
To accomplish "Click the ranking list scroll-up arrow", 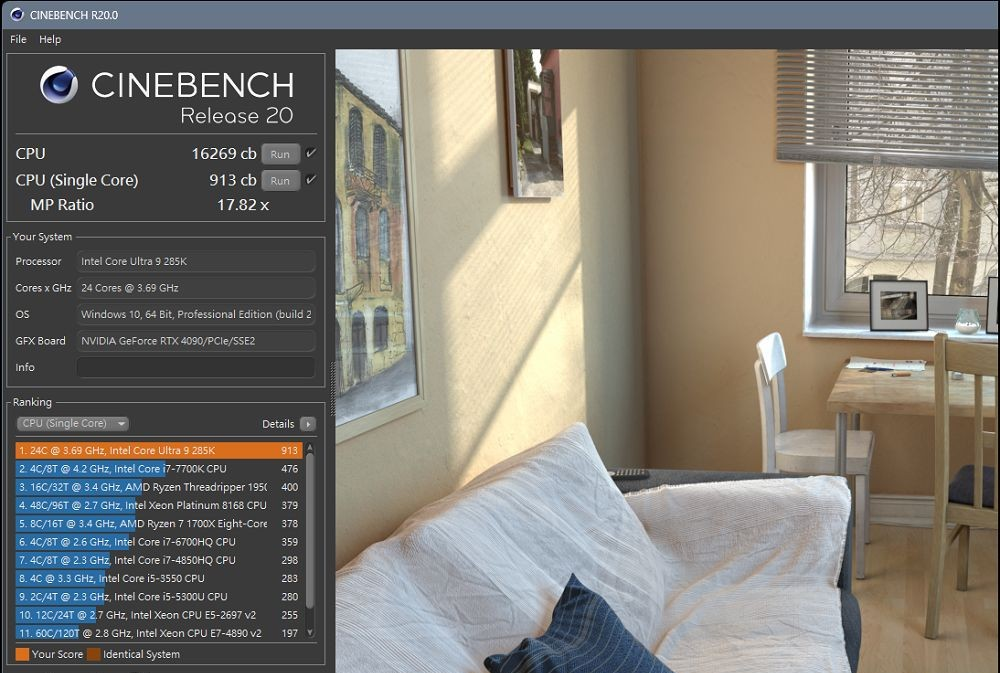I will [x=310, y=448].
